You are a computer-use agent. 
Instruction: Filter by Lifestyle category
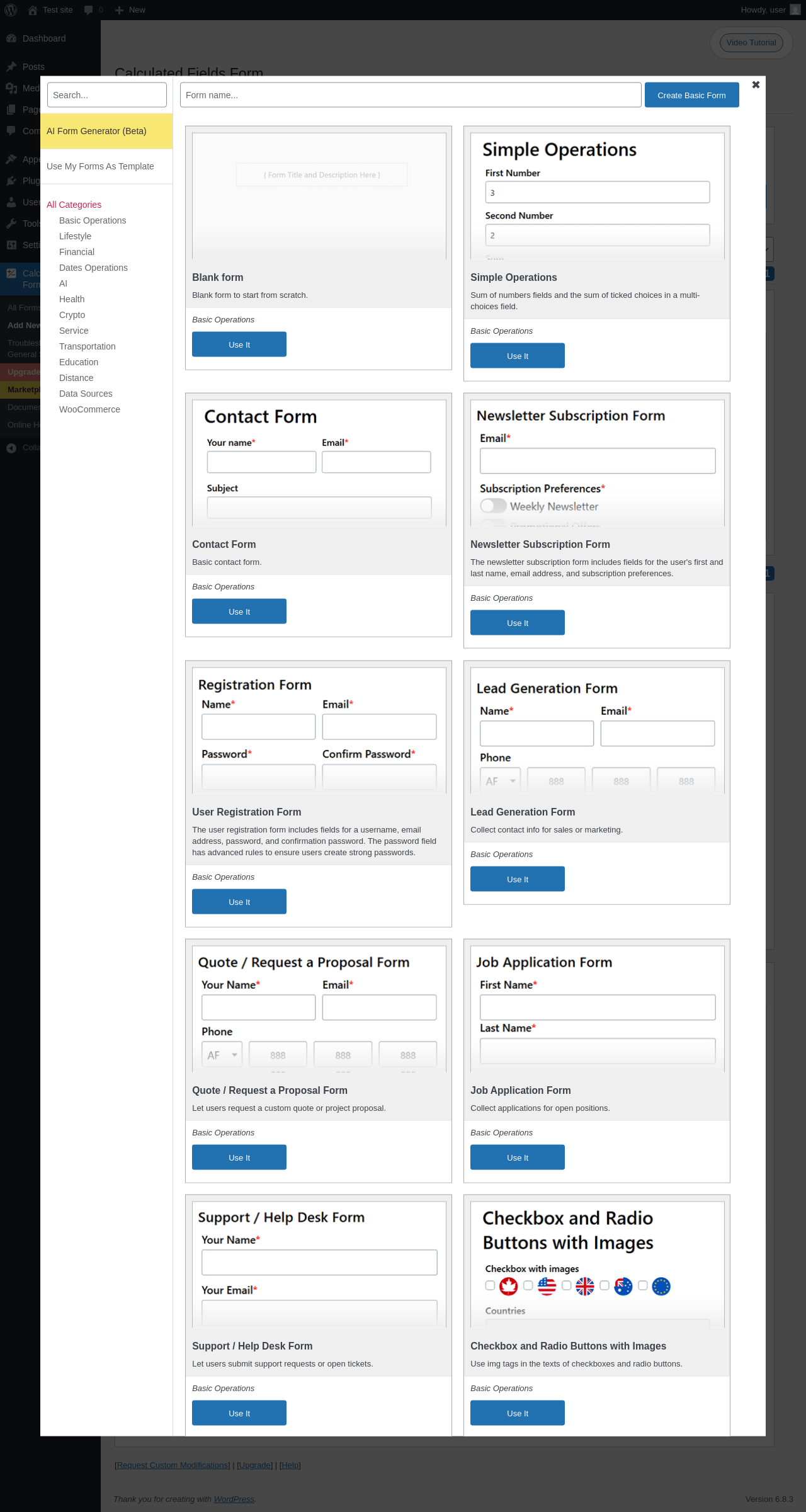point(75,236)
